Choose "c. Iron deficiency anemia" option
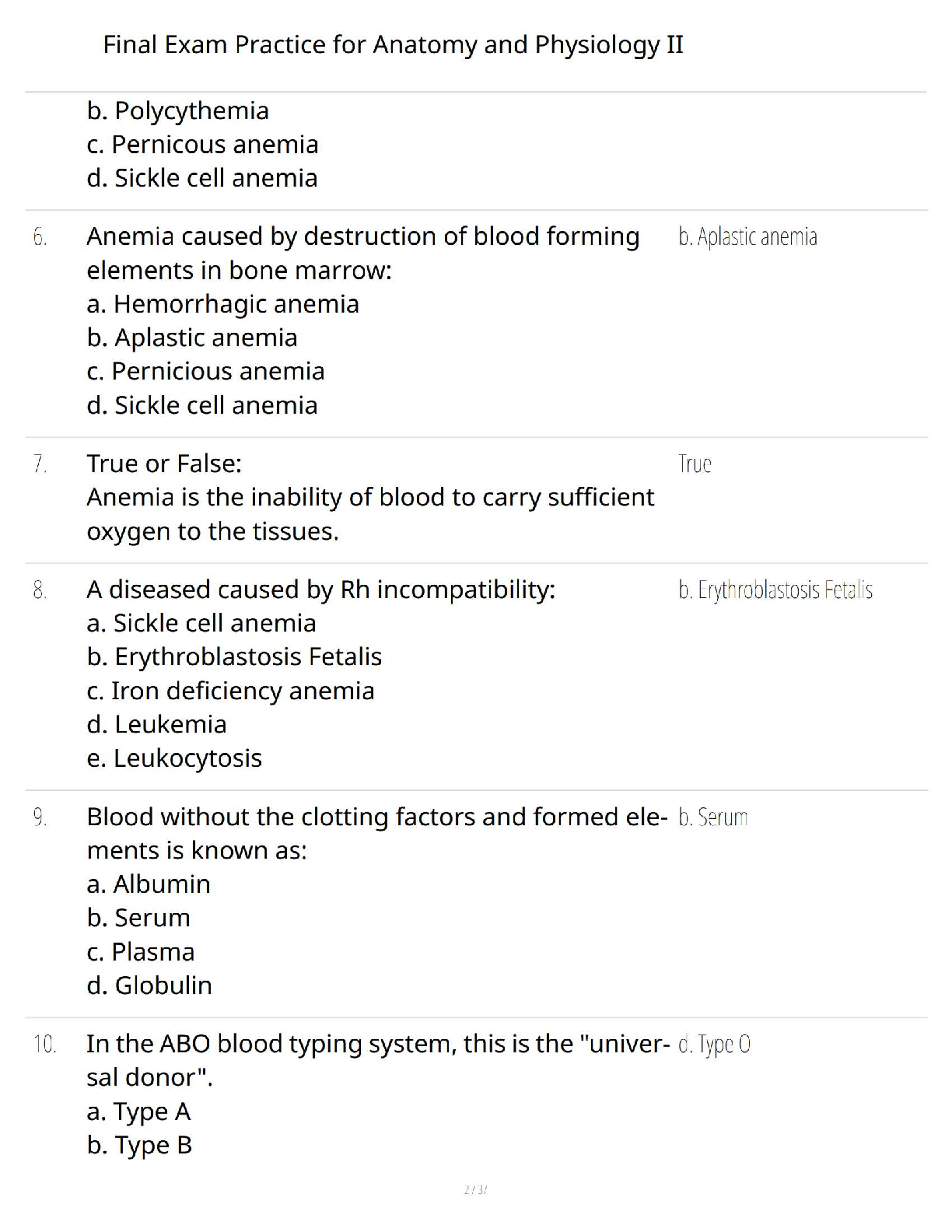Screen dimensions: 952x1232 click(x=230, y=691)
